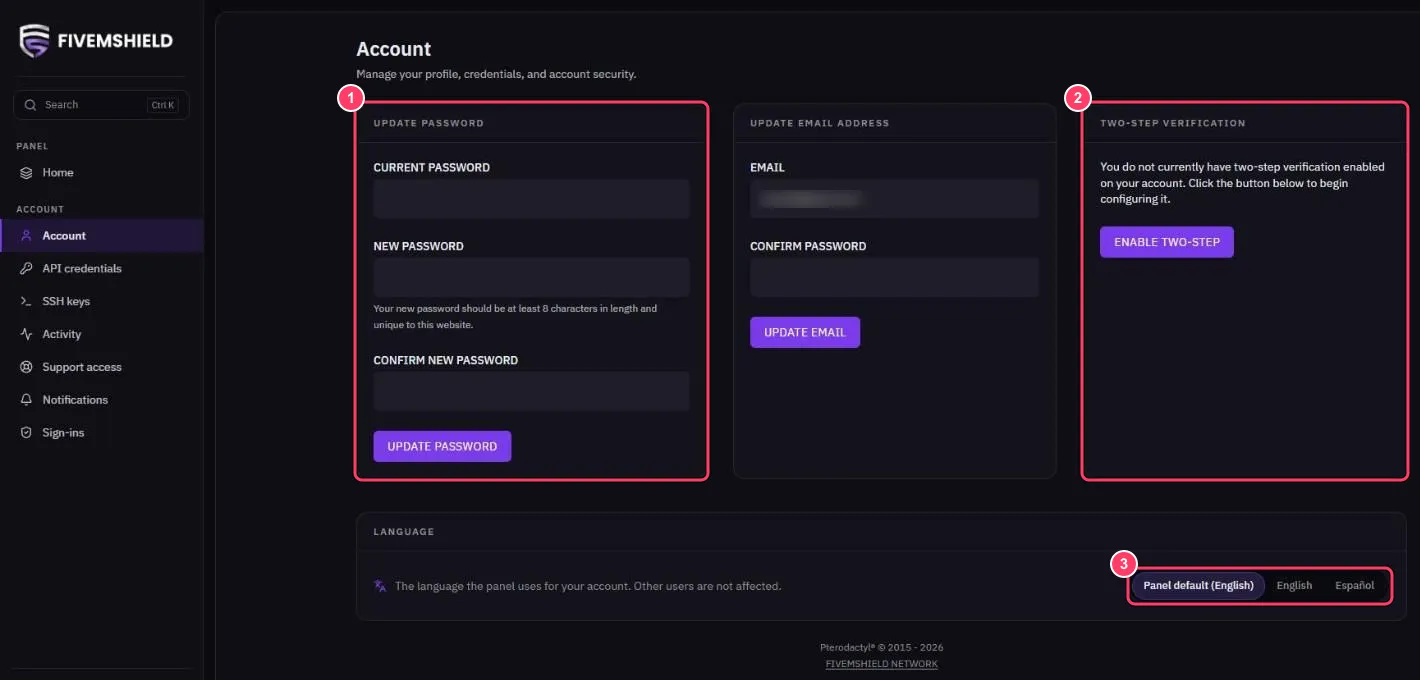
Task: Click the "Pterodactyl® © 2015 - 2026" footer text
Action: (882, 647)
